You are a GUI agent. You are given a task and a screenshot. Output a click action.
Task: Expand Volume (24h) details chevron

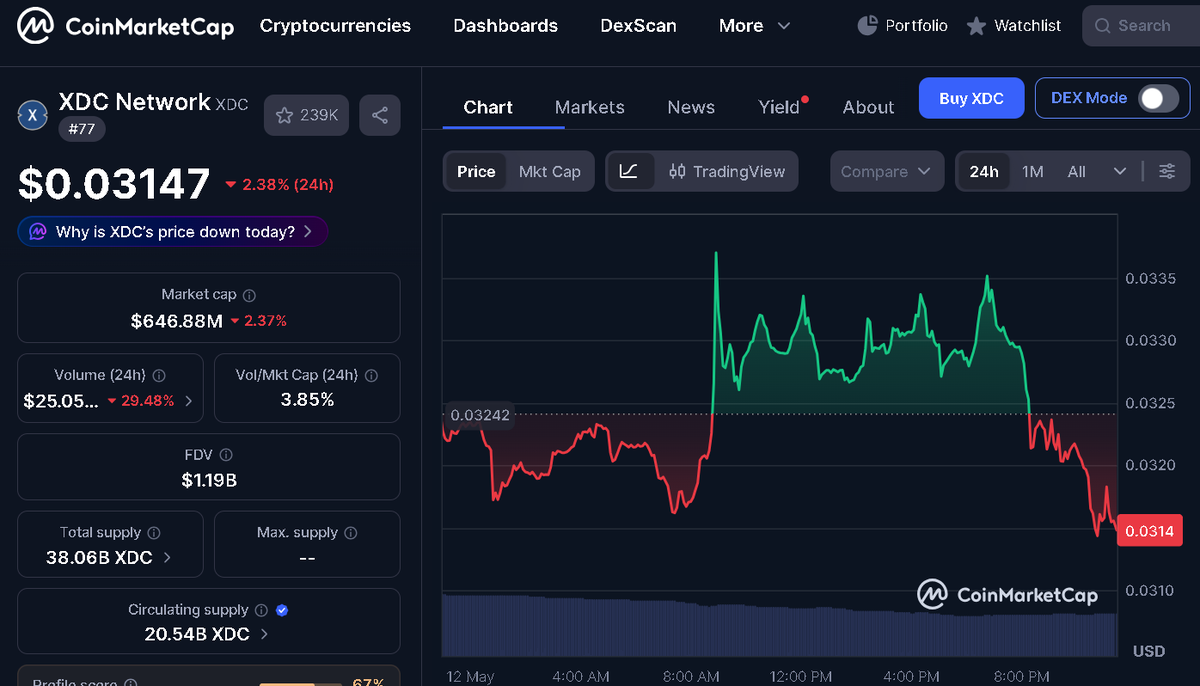(189, 401)
